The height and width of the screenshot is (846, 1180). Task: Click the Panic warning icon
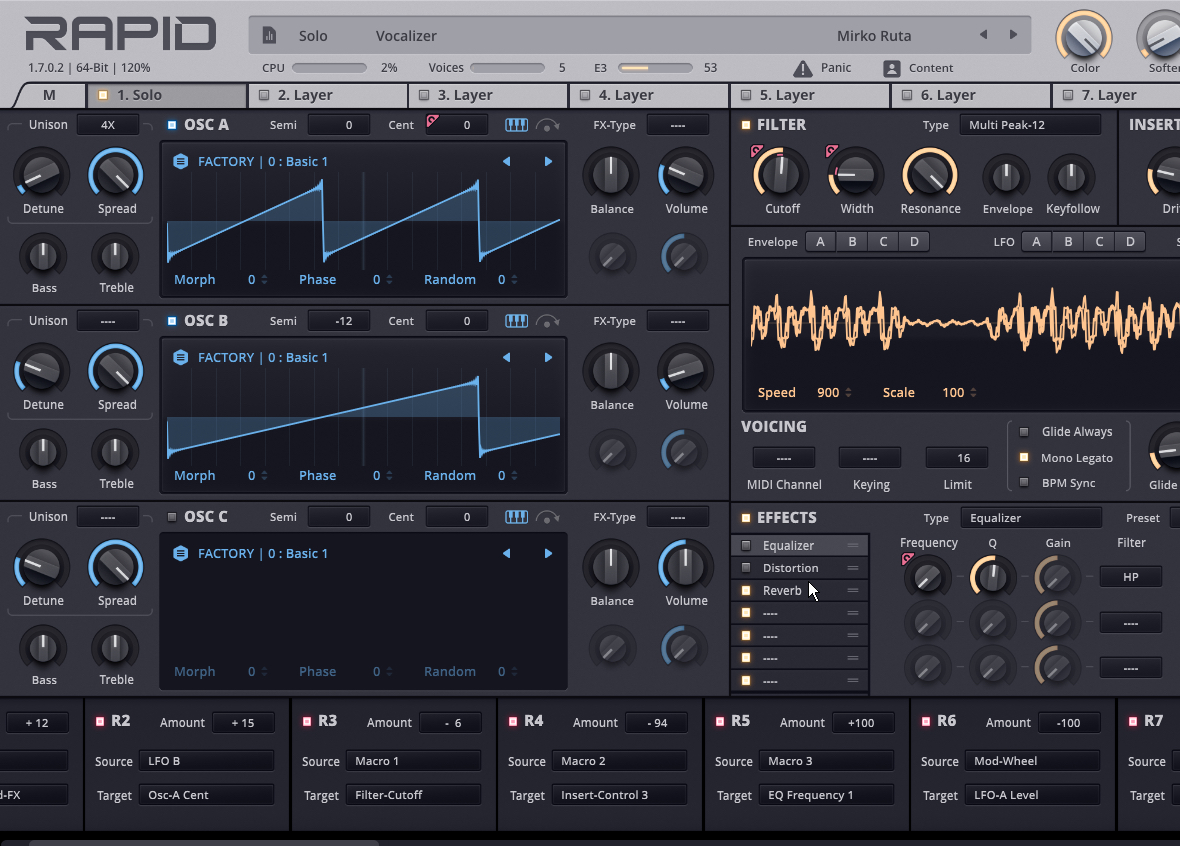802,68
